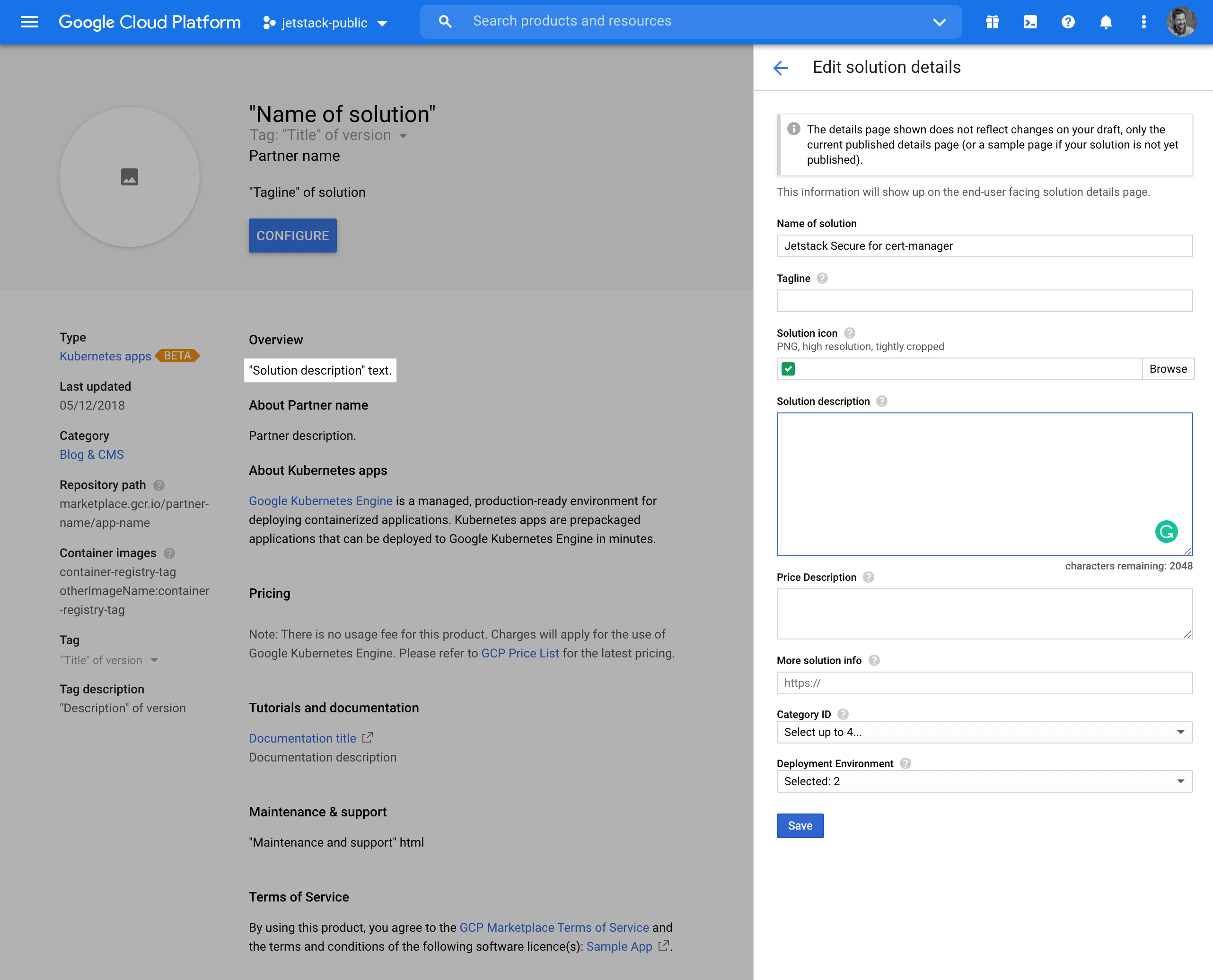Click help icon next to Tagline

click(822, 278)
